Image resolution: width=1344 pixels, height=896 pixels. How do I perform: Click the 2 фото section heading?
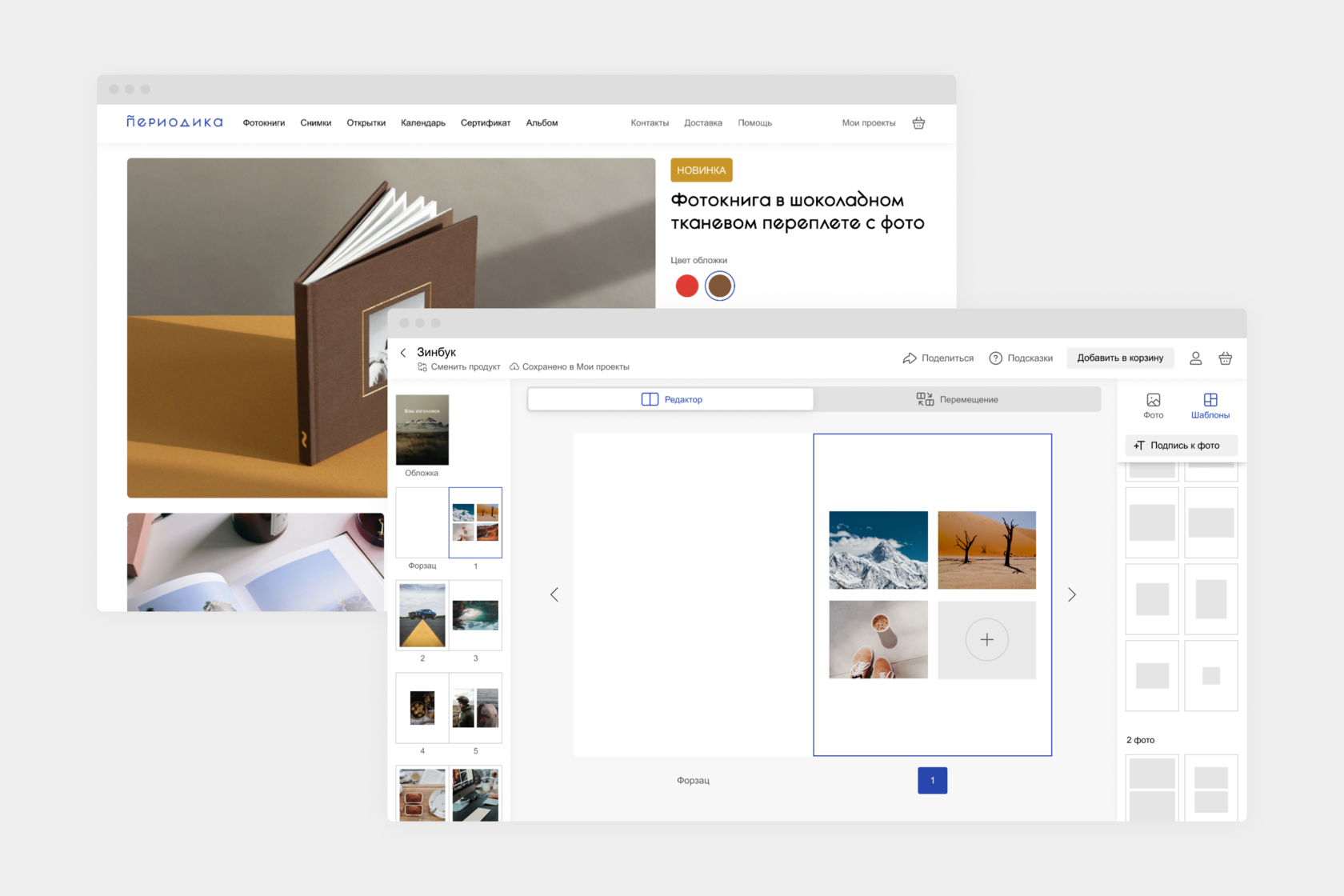(1141, 740)
